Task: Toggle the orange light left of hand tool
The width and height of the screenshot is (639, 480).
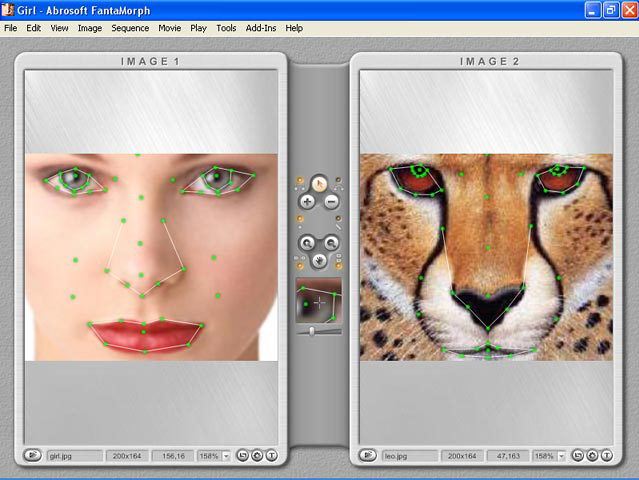Action: [x=299, y=264]
